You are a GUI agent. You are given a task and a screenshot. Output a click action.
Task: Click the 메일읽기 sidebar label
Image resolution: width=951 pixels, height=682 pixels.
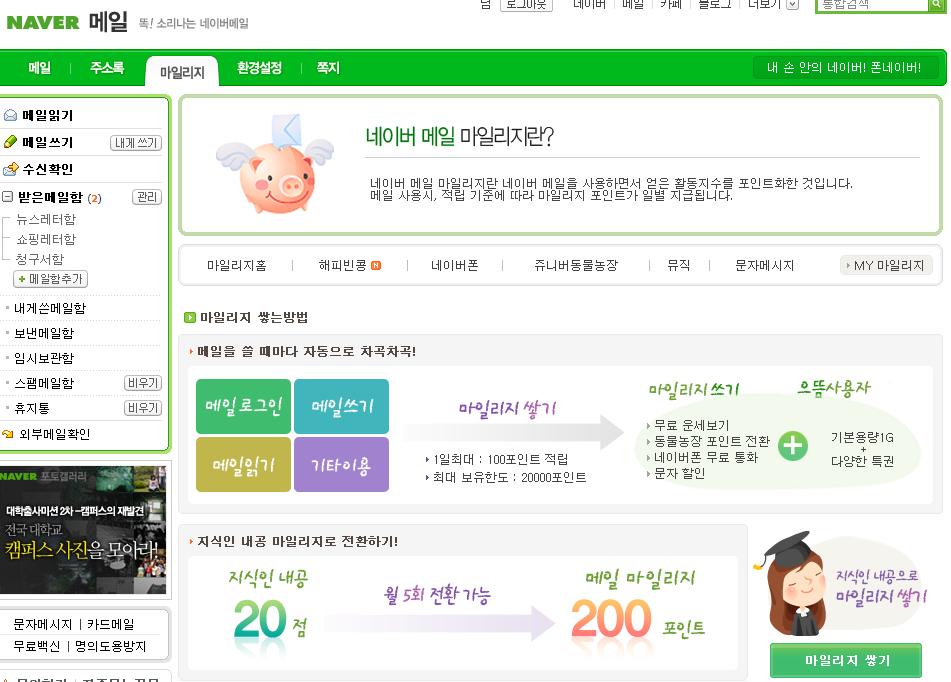(47, 115)
